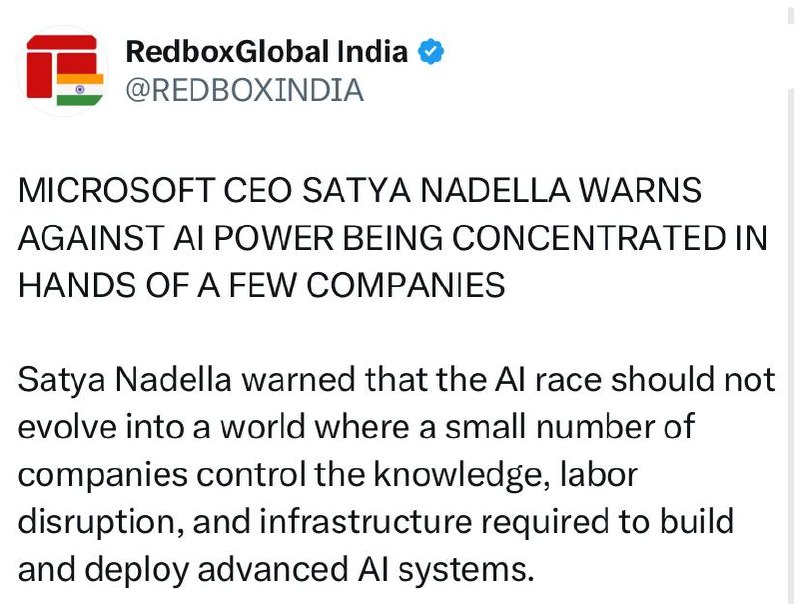Open the @REDBOXINDIA handle link

click(x=244, y=90)
